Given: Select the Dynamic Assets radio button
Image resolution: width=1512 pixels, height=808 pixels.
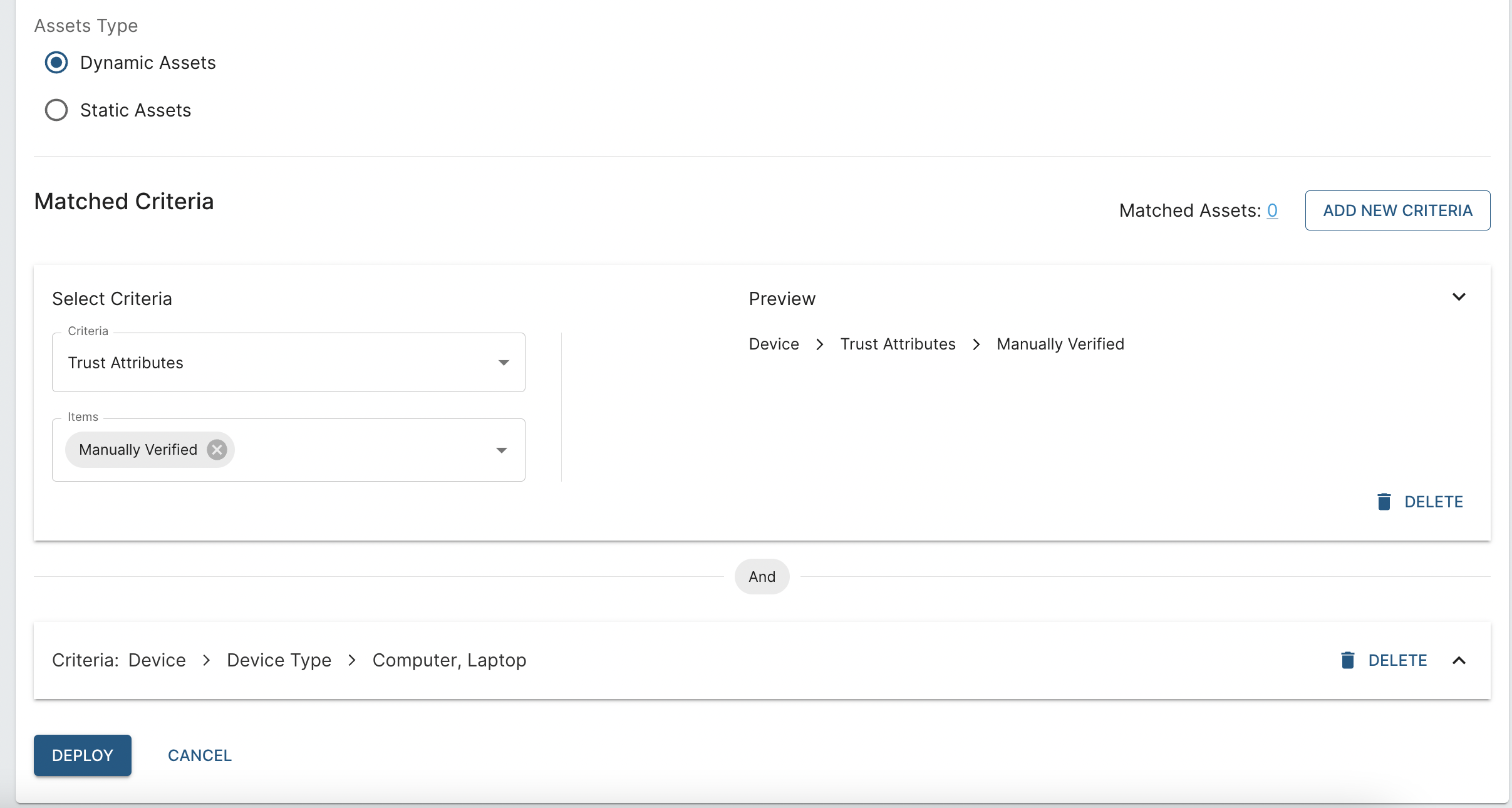Looking at the screenshot, I should click(x=57, y=63).
